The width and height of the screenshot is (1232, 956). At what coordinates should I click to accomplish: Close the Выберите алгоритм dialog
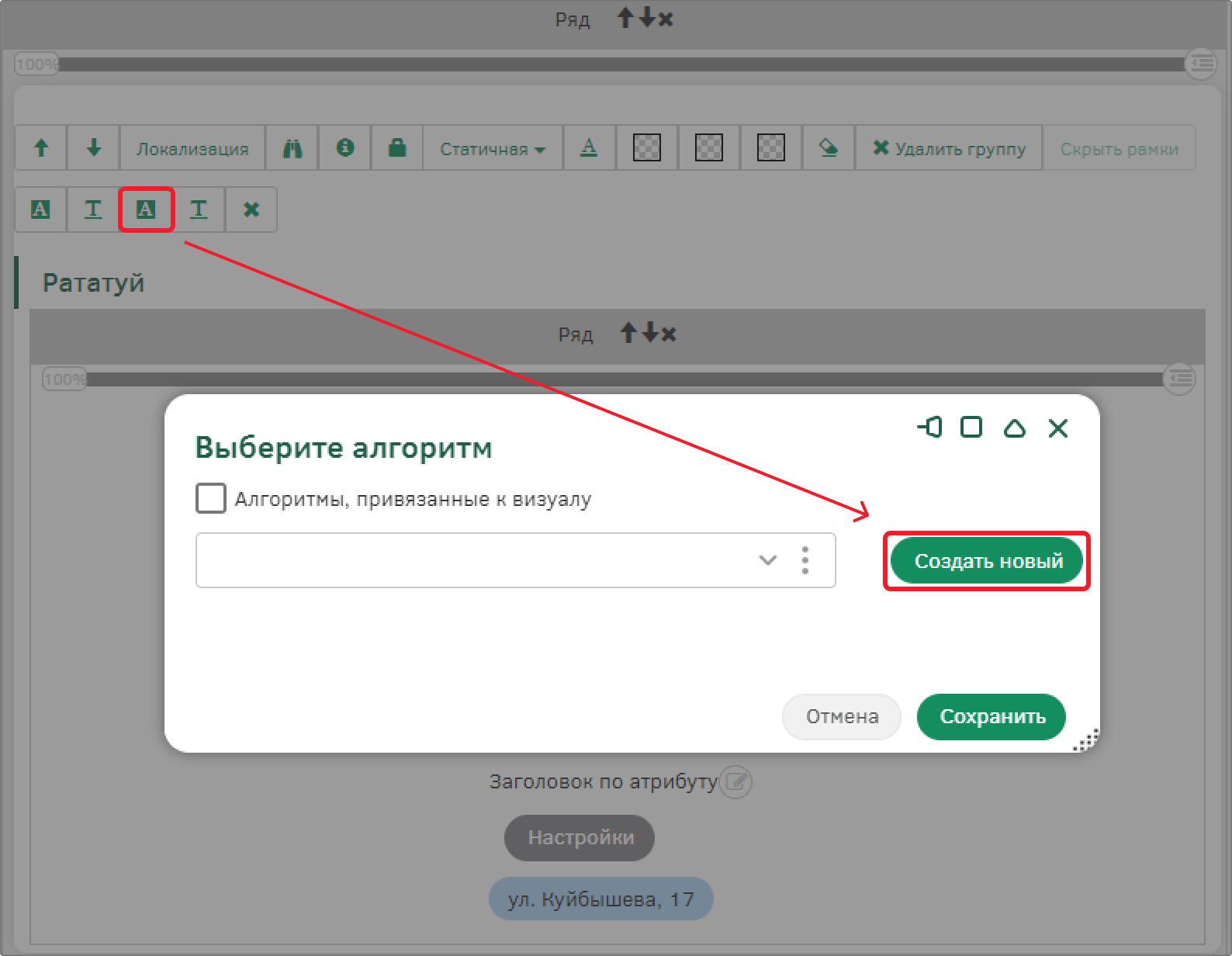[1058, 428]
